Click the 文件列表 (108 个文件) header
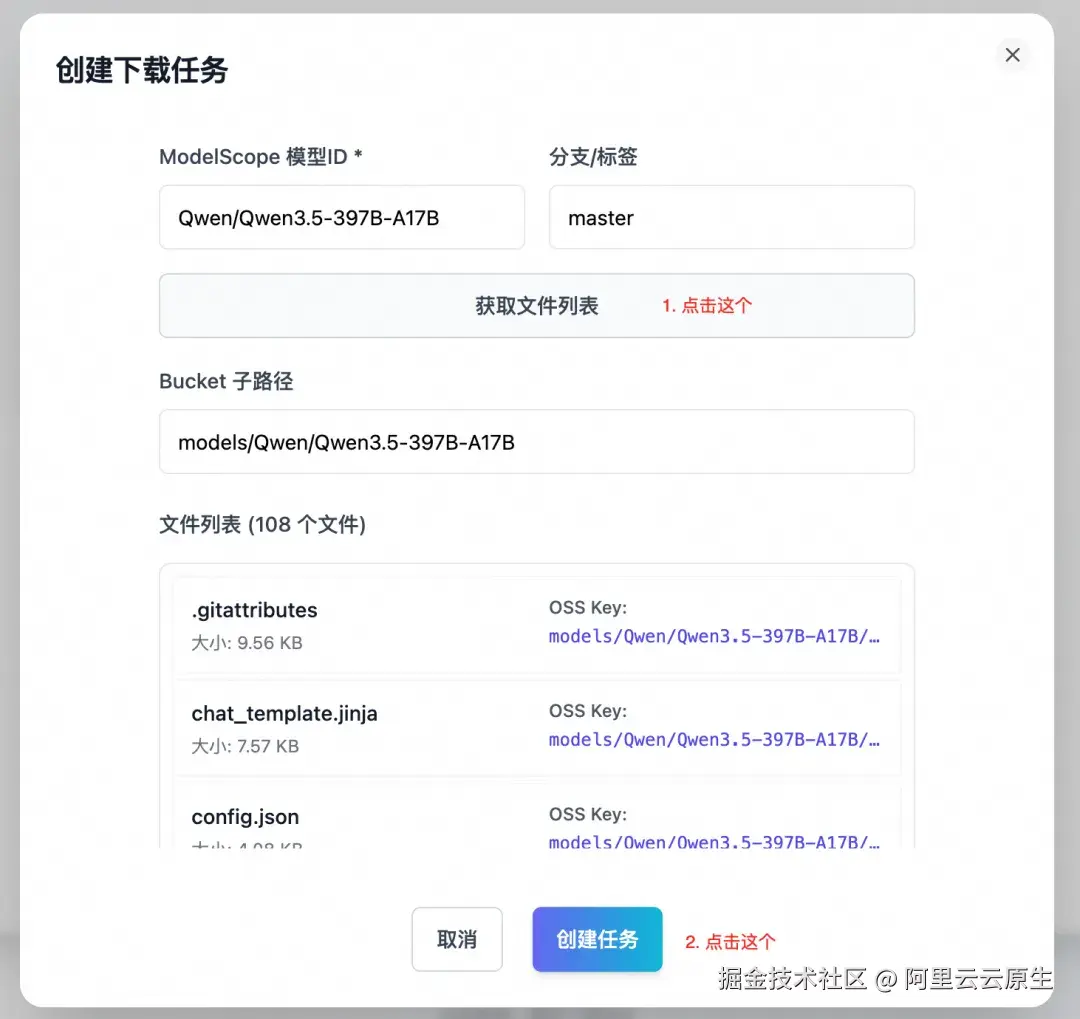 pyautogui.click(x=262, y=524)
